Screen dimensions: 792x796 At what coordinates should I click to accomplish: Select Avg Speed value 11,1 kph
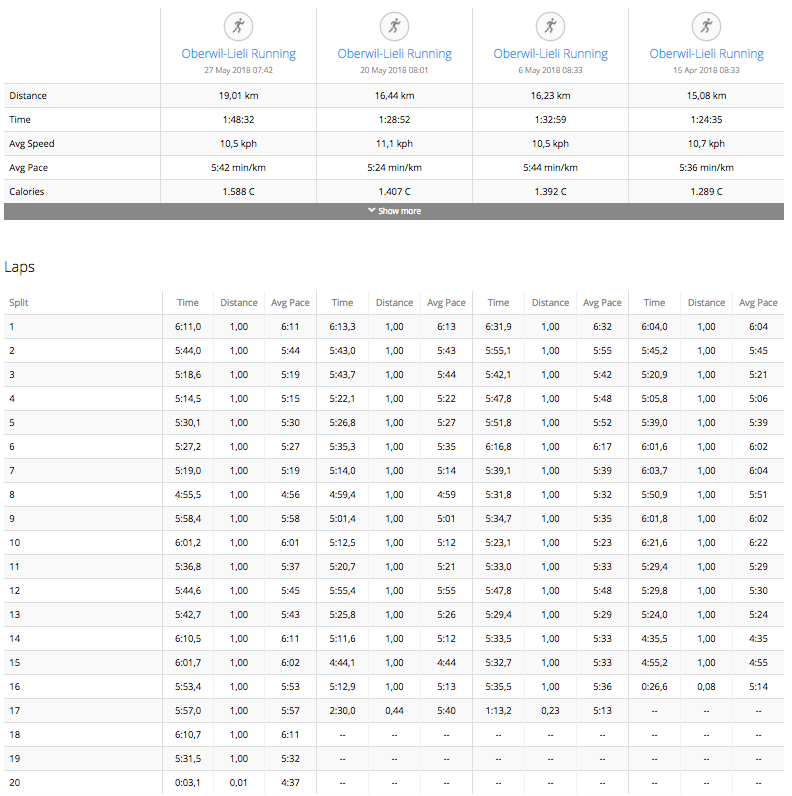point(394,144)
